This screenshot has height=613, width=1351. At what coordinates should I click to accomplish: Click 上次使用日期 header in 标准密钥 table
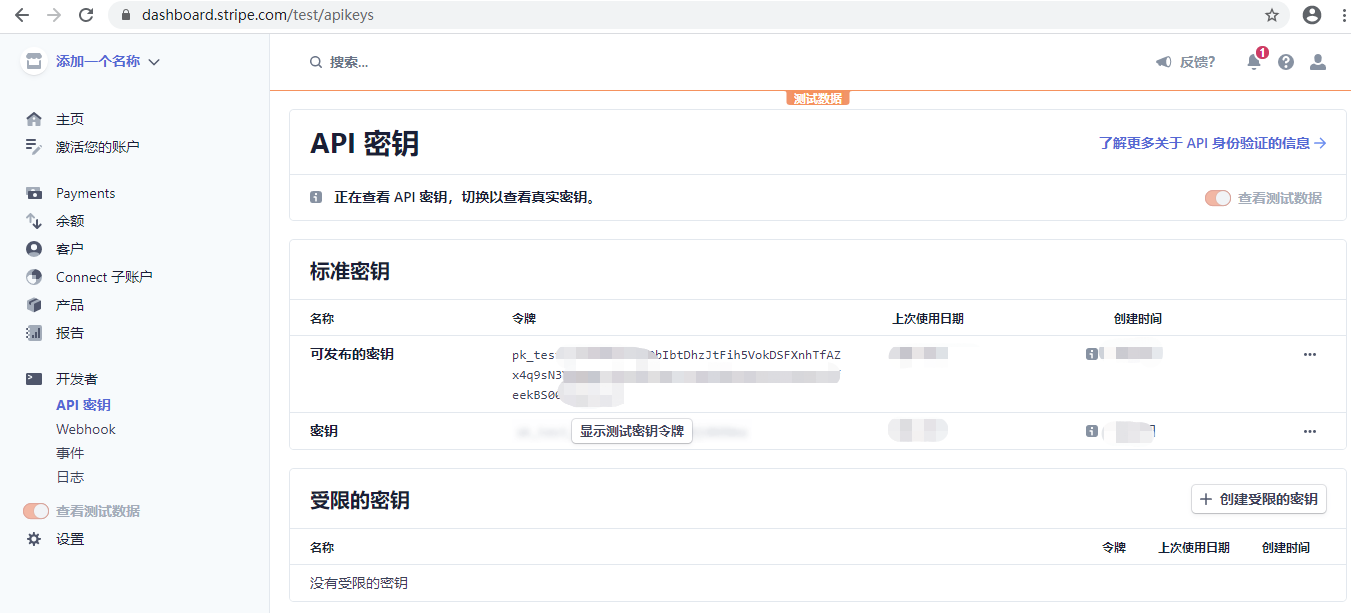pyautogui.click(x=928, y=319)
